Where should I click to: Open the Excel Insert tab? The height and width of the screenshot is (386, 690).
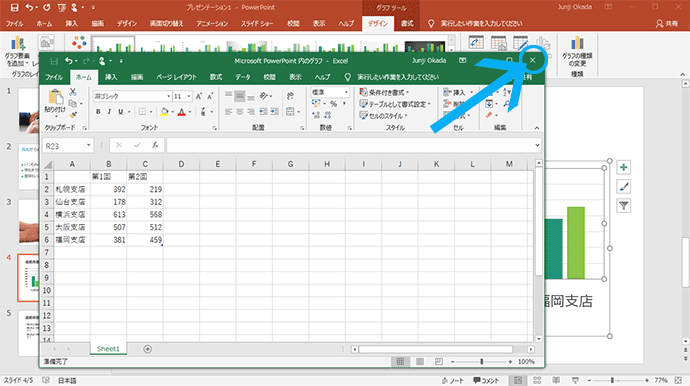pyautogui.click(x=111, y=77)
